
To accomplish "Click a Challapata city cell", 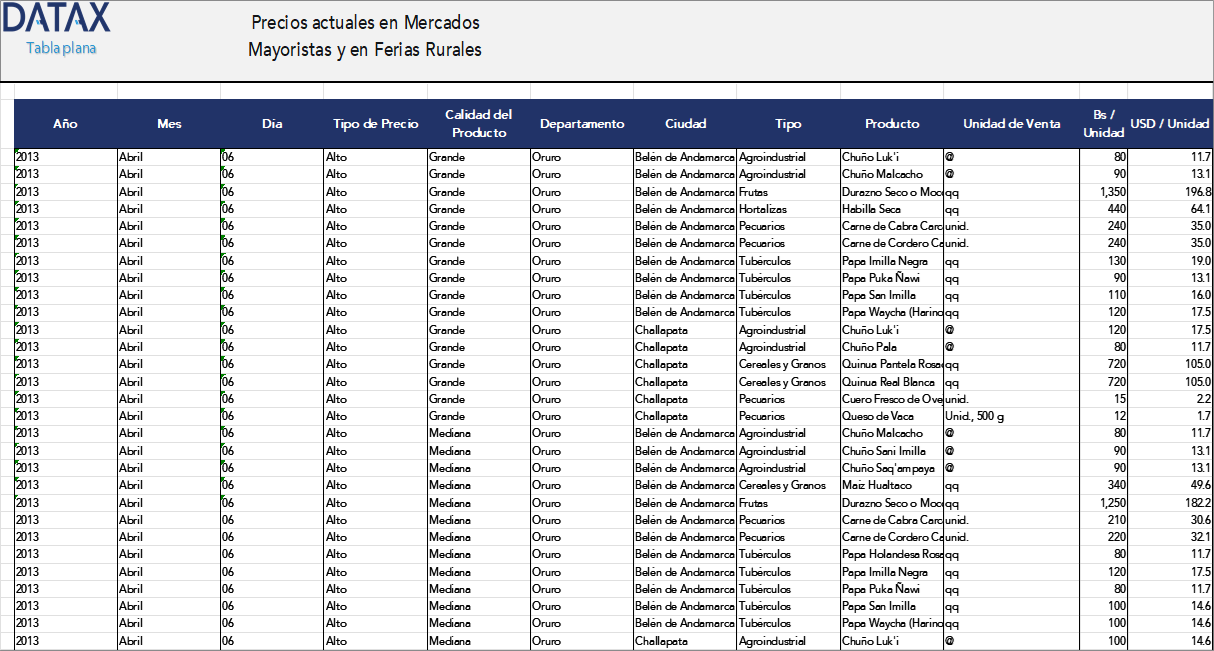I will [665, 330].
